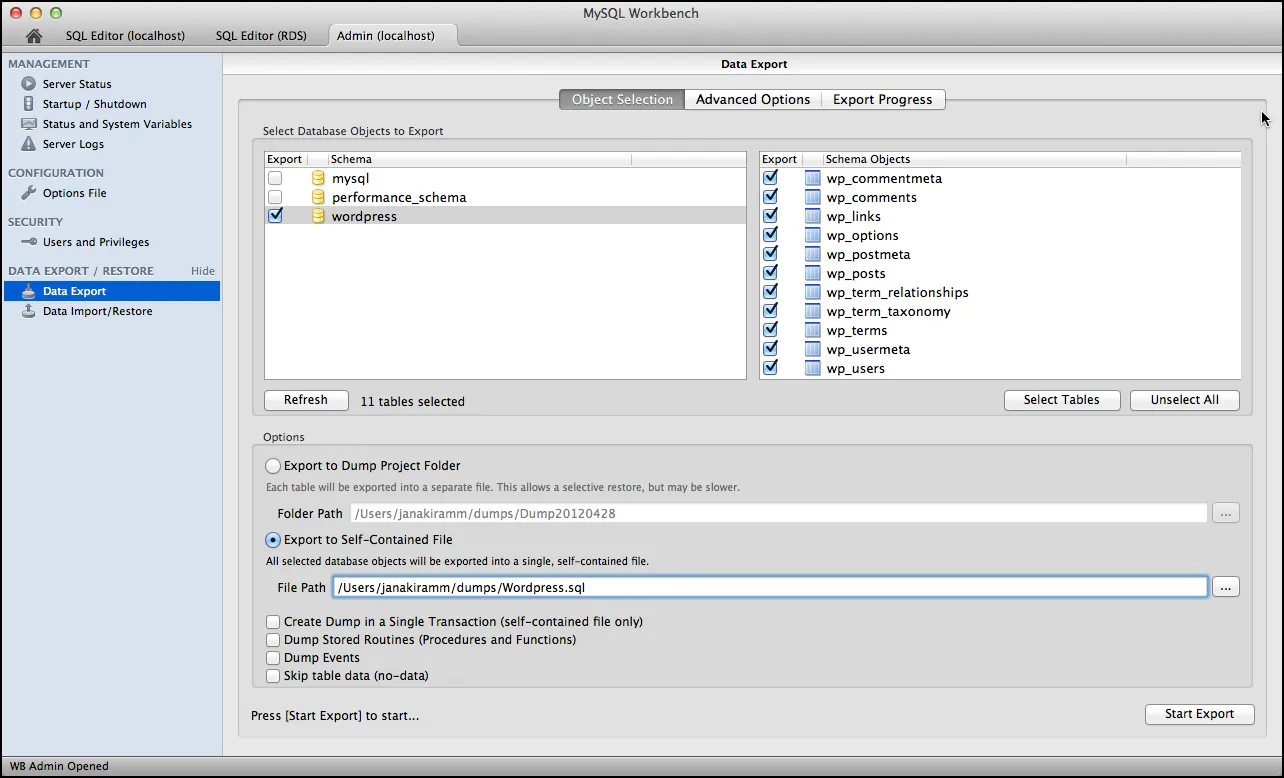
Task: Select Export to Self-Contained File option
Action: pos(273,540)
